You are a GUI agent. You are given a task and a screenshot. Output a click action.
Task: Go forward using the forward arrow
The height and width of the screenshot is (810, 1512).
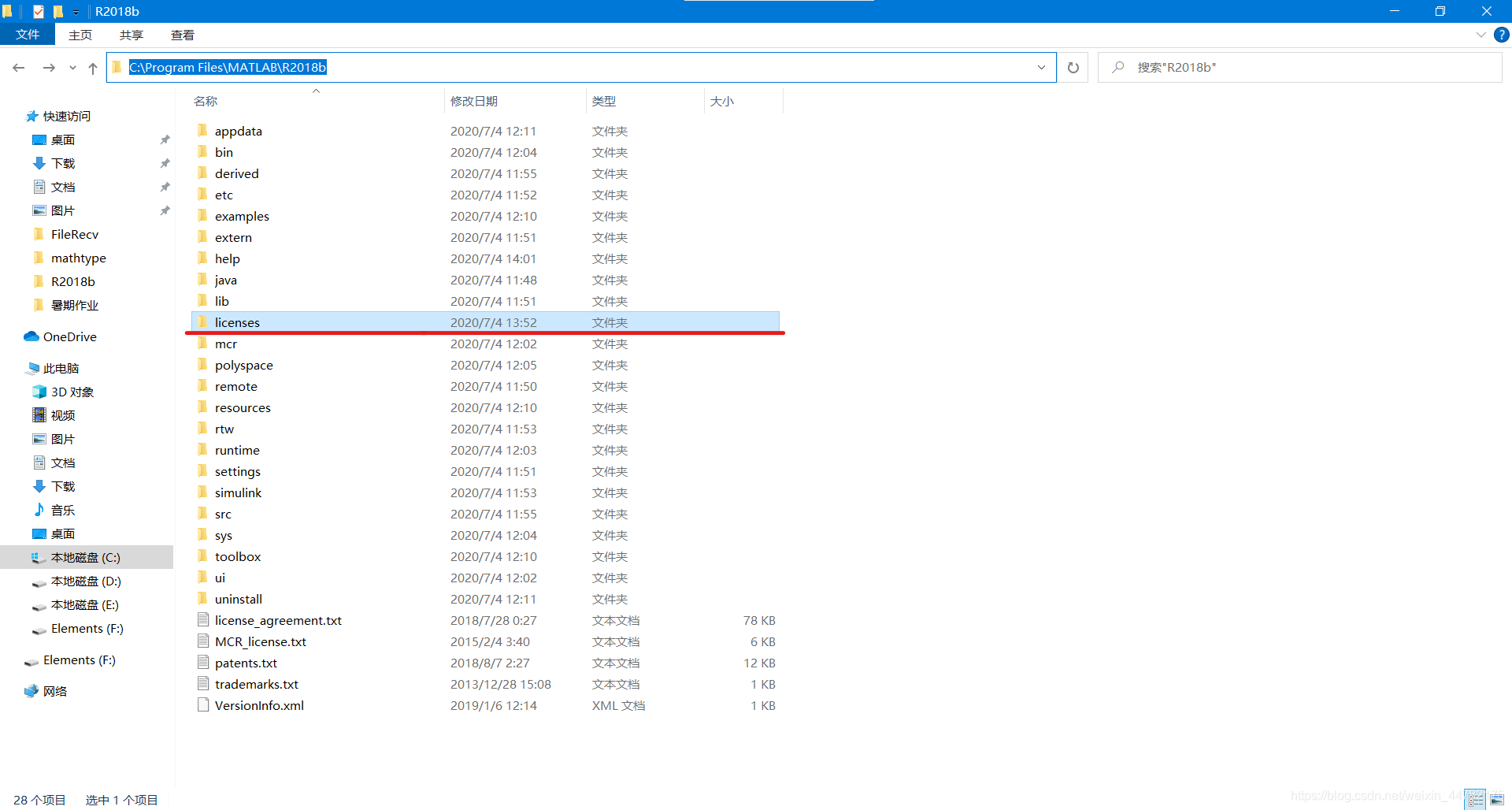(49, 68)
